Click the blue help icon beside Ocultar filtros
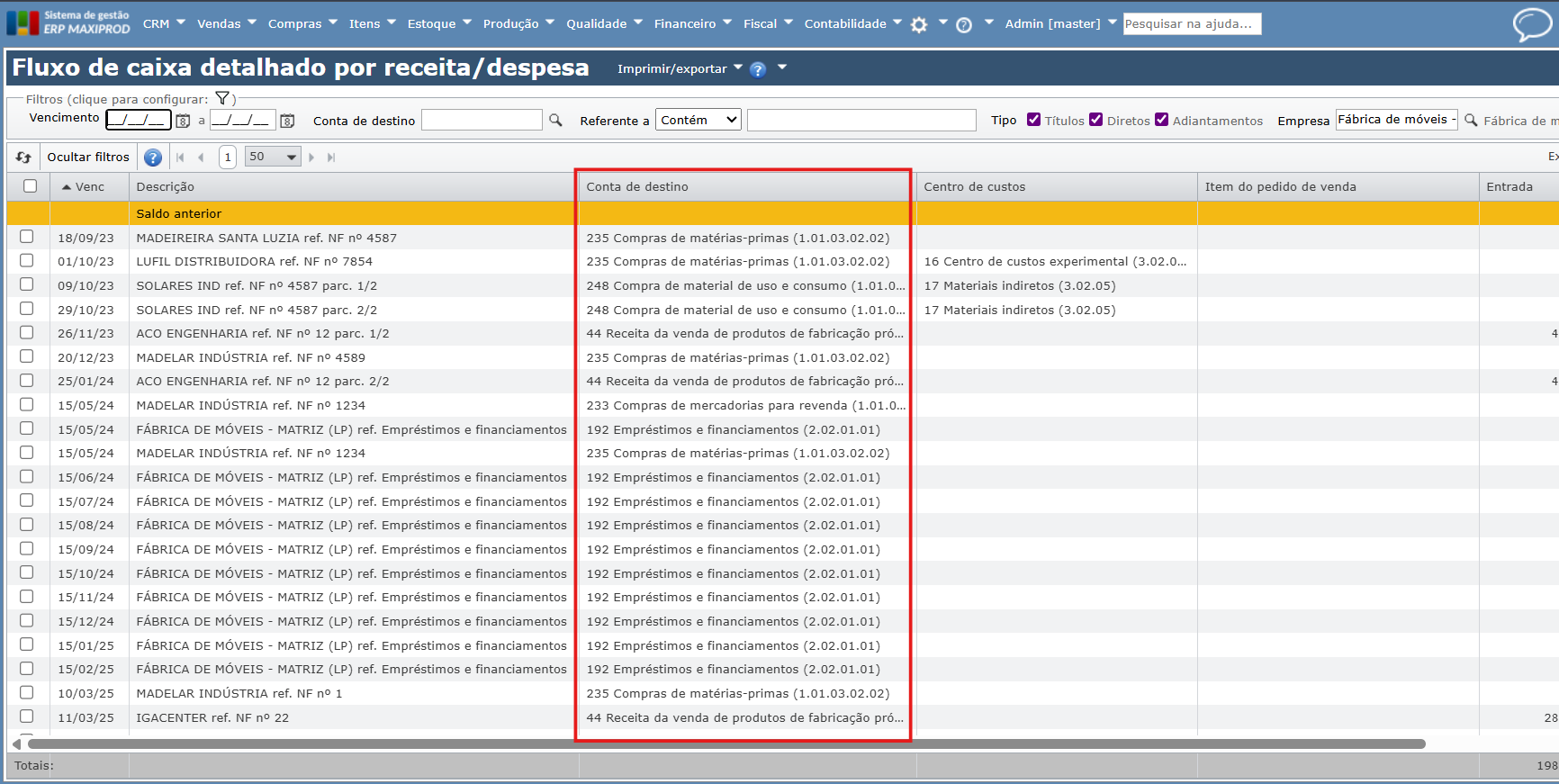This screenshot has width=1559, height=784. click(x=153, y=158)
